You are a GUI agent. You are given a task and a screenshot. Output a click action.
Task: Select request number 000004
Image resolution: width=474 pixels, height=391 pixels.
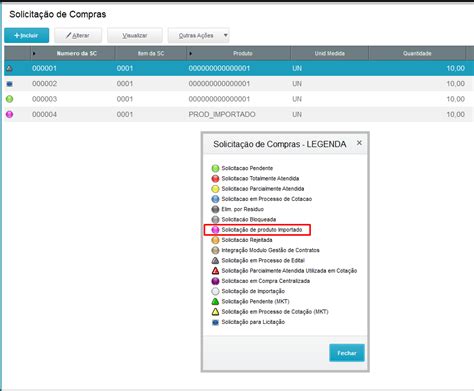click(44, 114)
